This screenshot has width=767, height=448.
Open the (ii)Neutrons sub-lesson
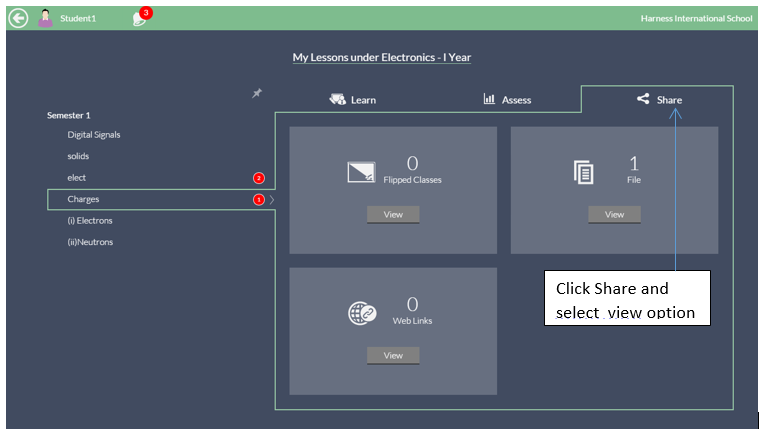tap(90, 242)
